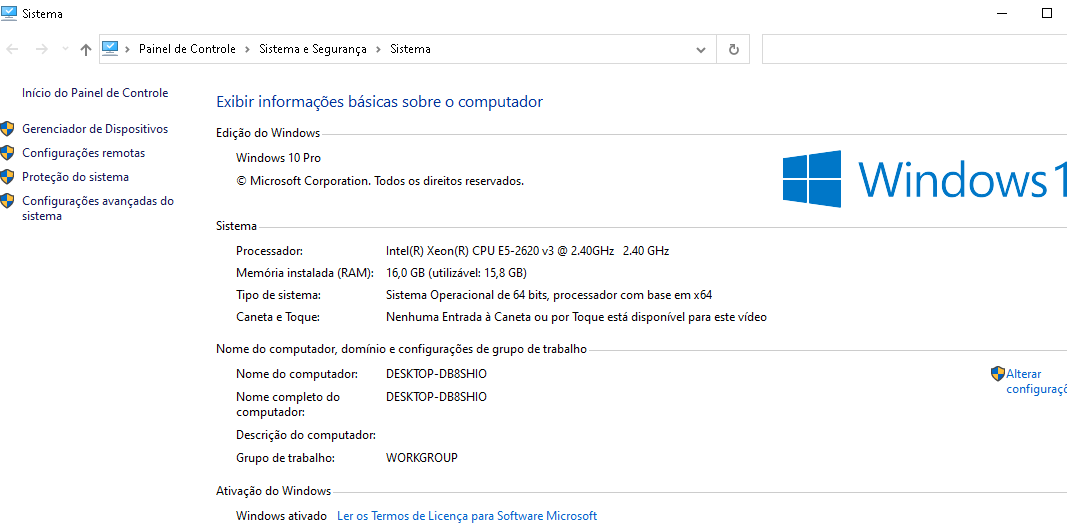Click shield icon beside Gerenciador de Dispositivos

[7, 129]
